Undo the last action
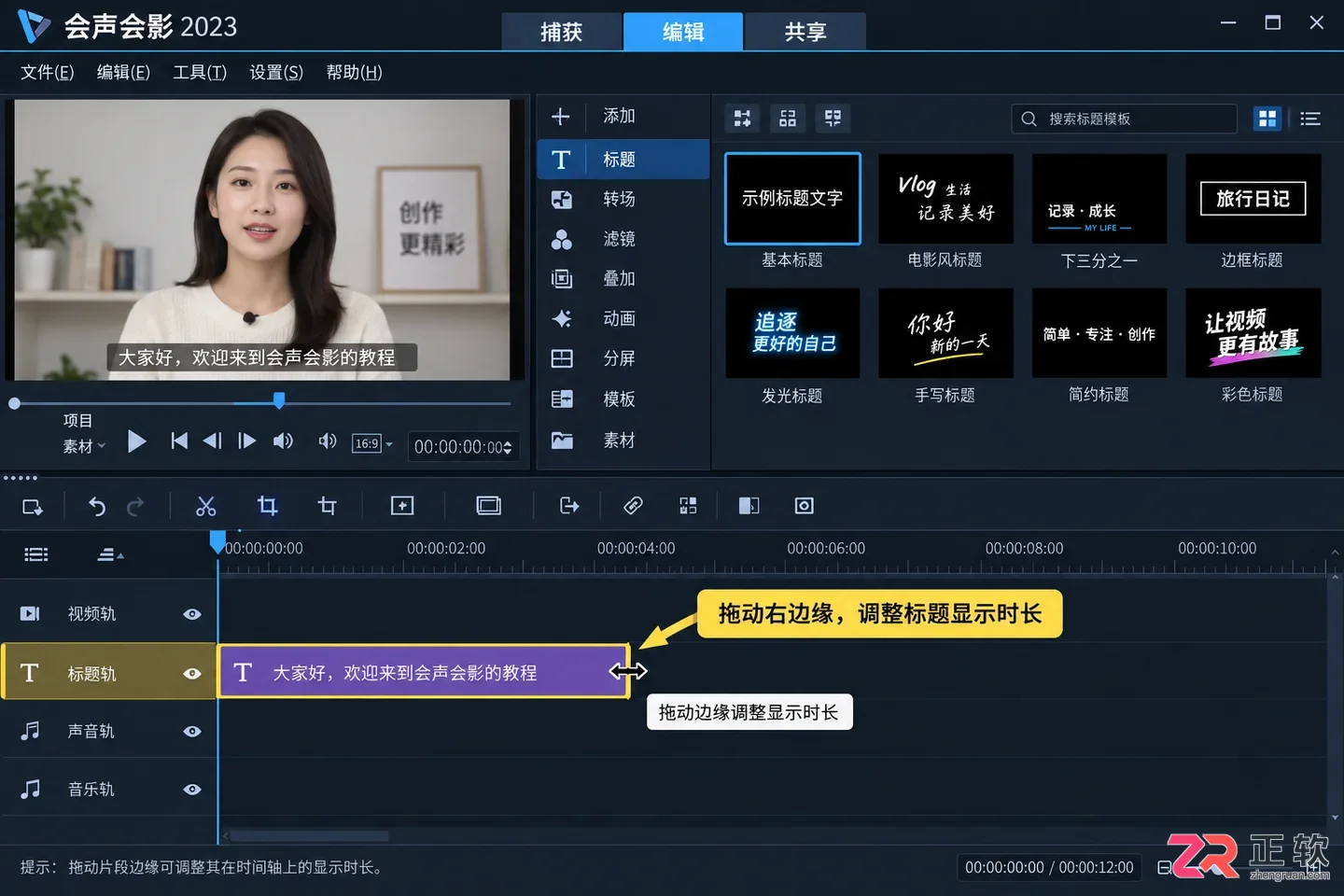 point(97,506)
